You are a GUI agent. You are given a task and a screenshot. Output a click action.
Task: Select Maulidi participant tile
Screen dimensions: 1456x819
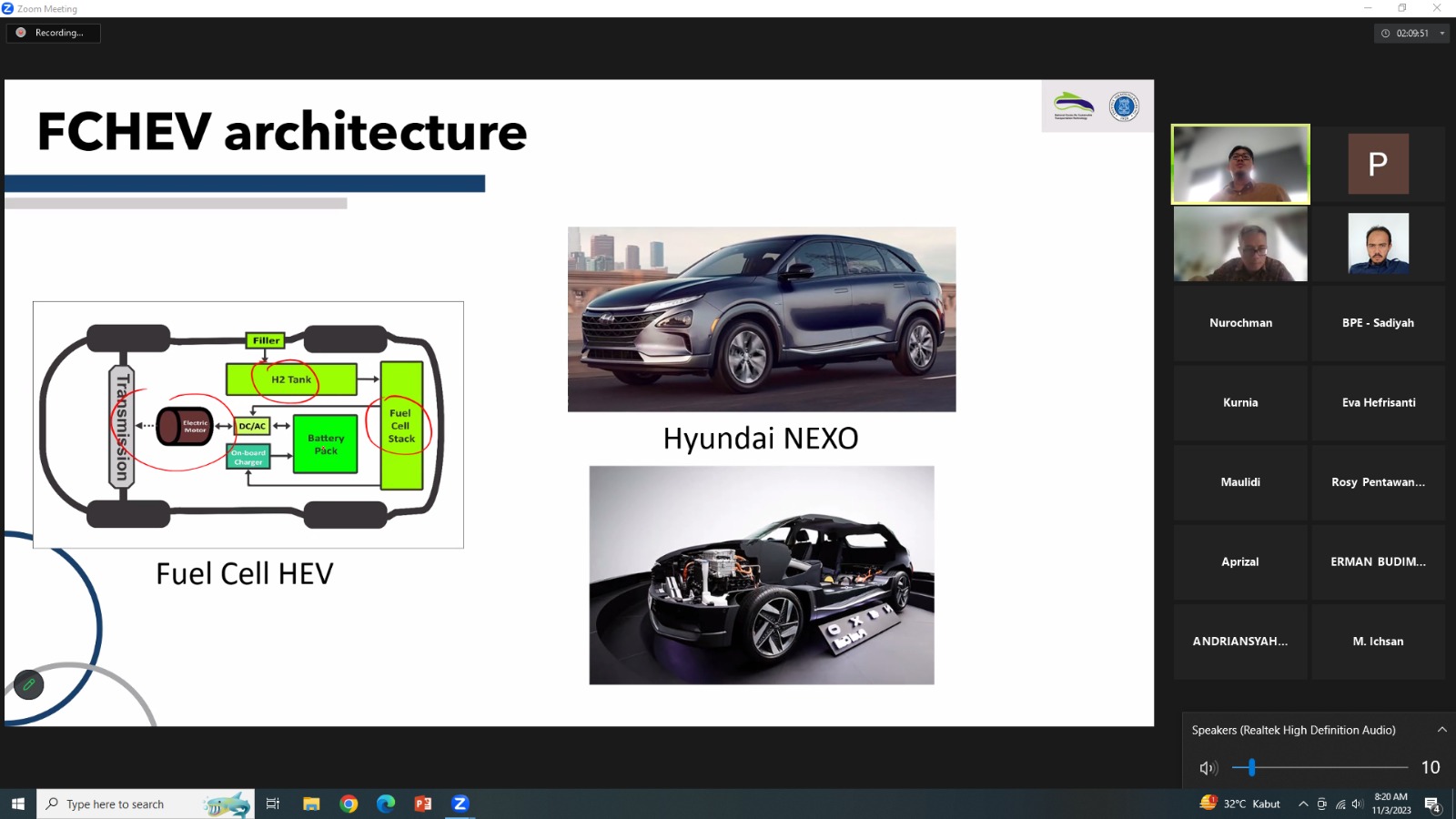[x=1240, y=482]
